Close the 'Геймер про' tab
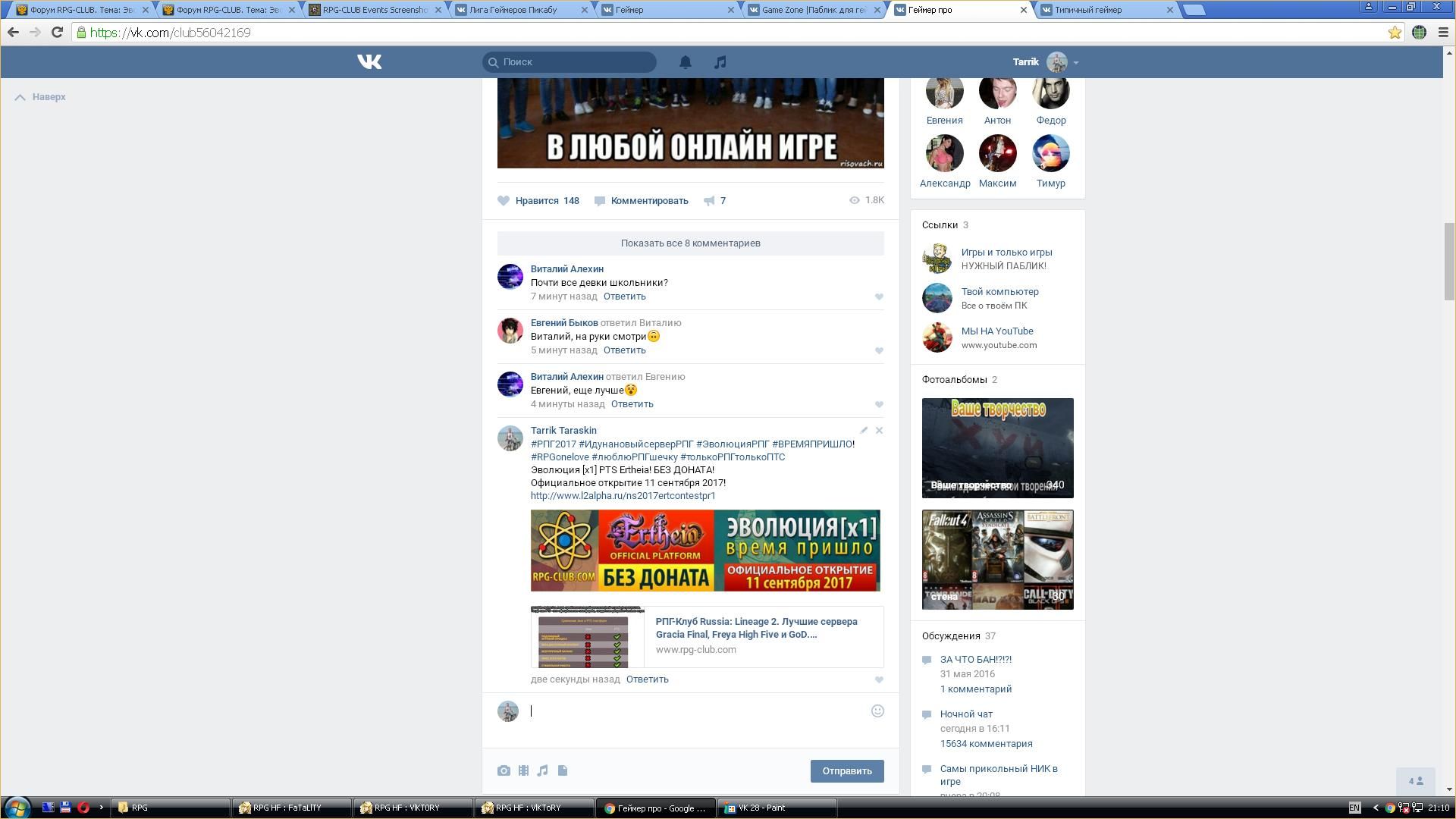The image size is (1456, 819). (1023, 10)
